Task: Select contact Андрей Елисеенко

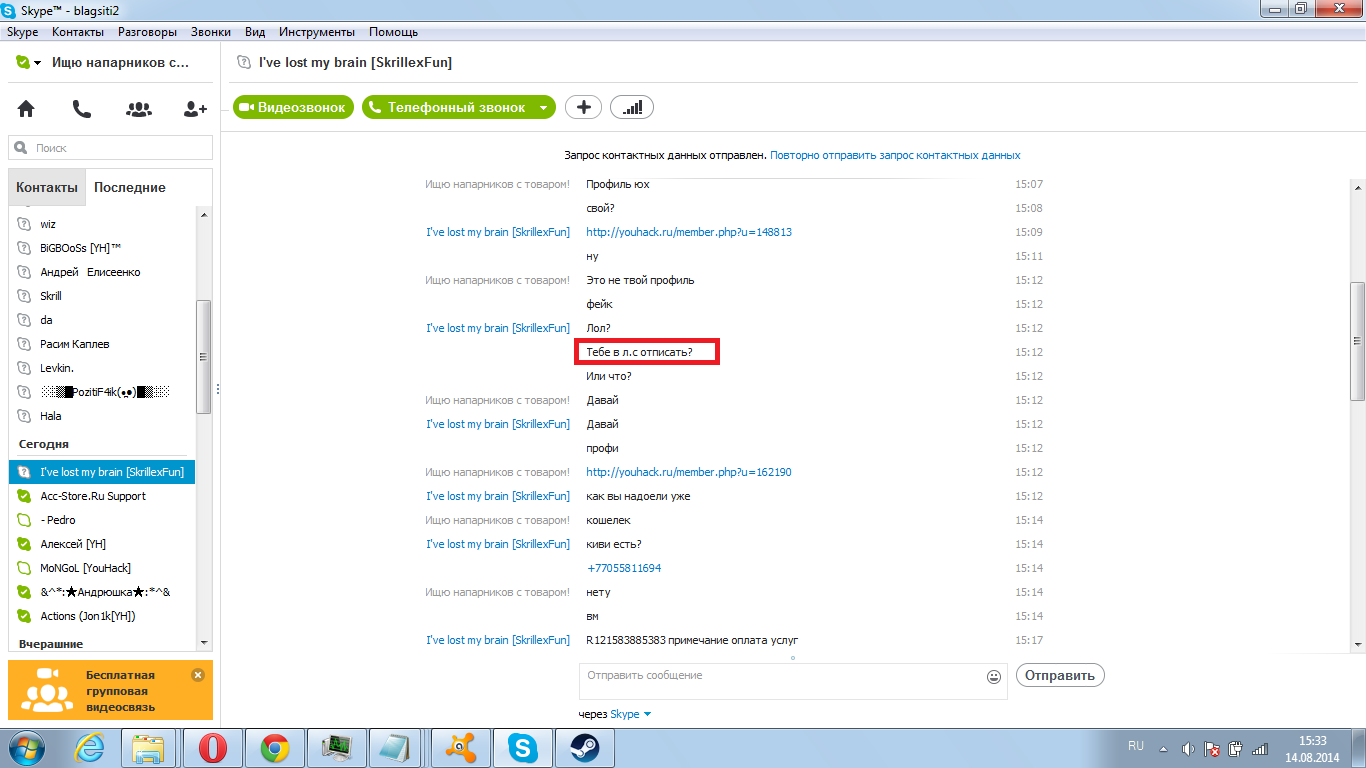Action: click(102, 272)
